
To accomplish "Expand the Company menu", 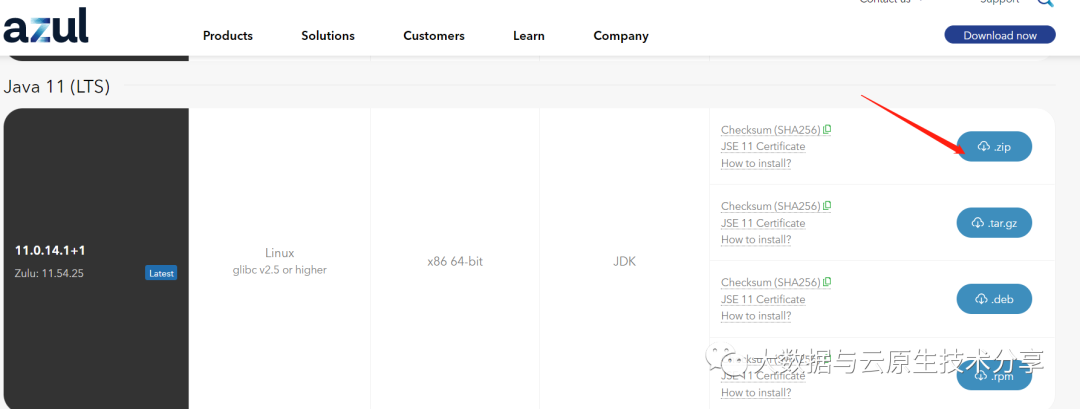I will click(x=621, y=36).
